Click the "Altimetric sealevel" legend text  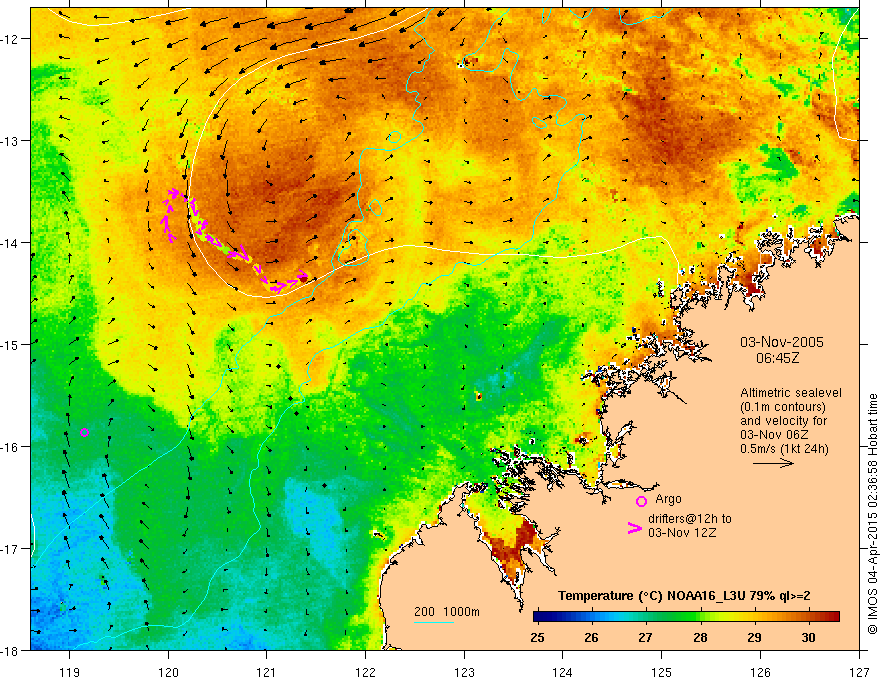pos(791,393)
